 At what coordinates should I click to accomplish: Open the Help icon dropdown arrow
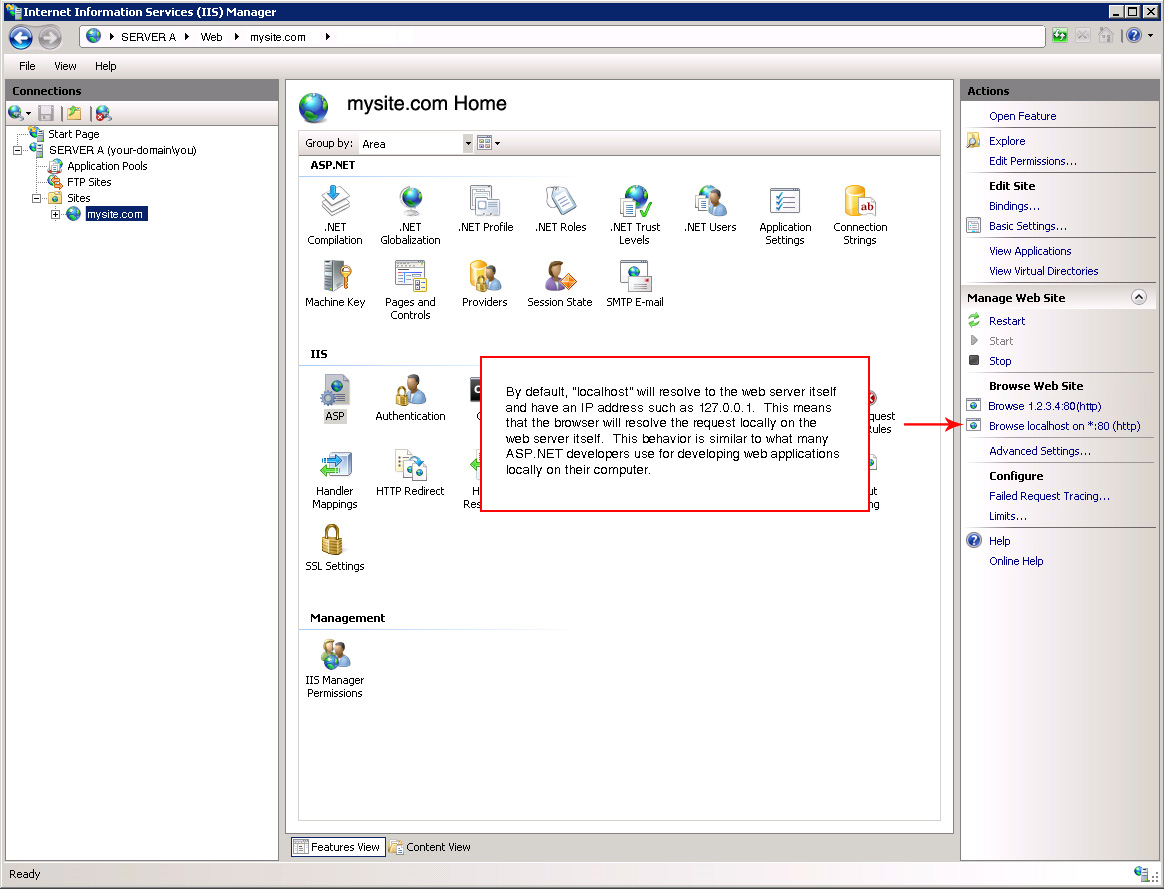(x=1151, y=36)
